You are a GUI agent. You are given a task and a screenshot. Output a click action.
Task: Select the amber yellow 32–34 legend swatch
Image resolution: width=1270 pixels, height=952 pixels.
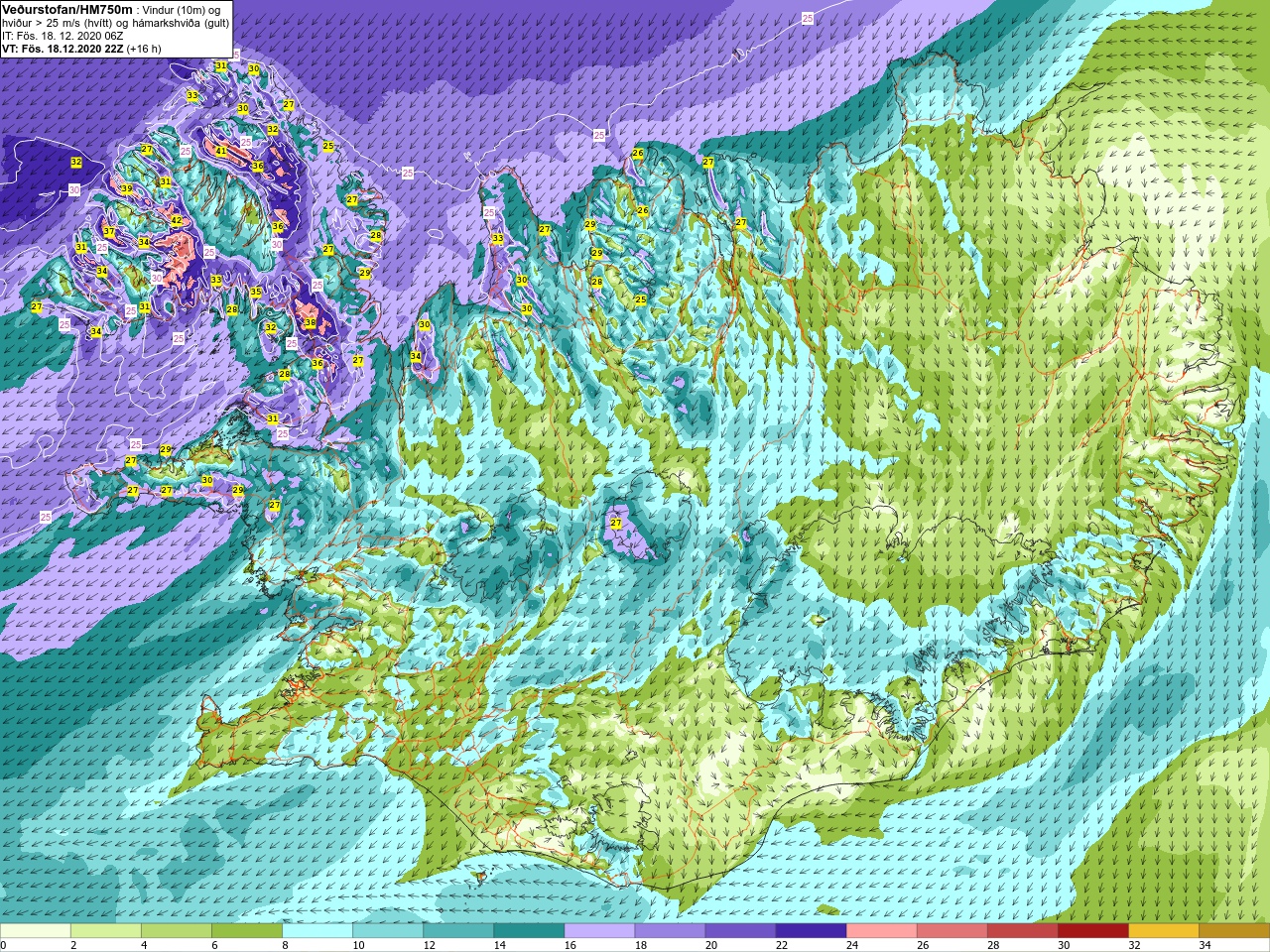1163,931
